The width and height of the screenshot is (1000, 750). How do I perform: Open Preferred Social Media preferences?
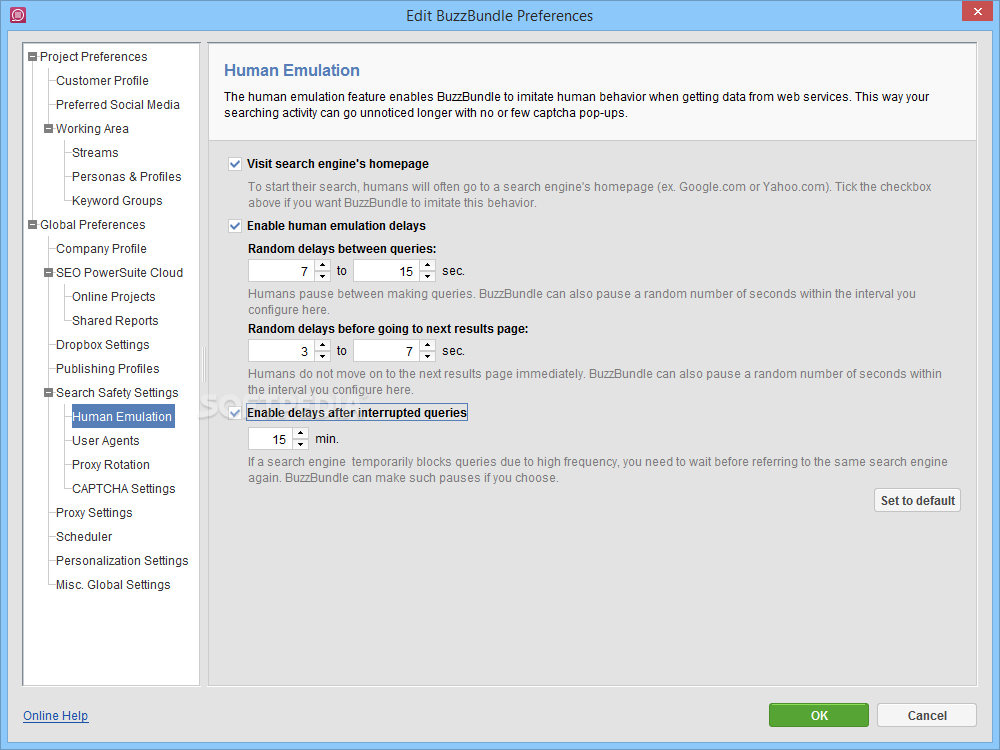tap(117, 105)
